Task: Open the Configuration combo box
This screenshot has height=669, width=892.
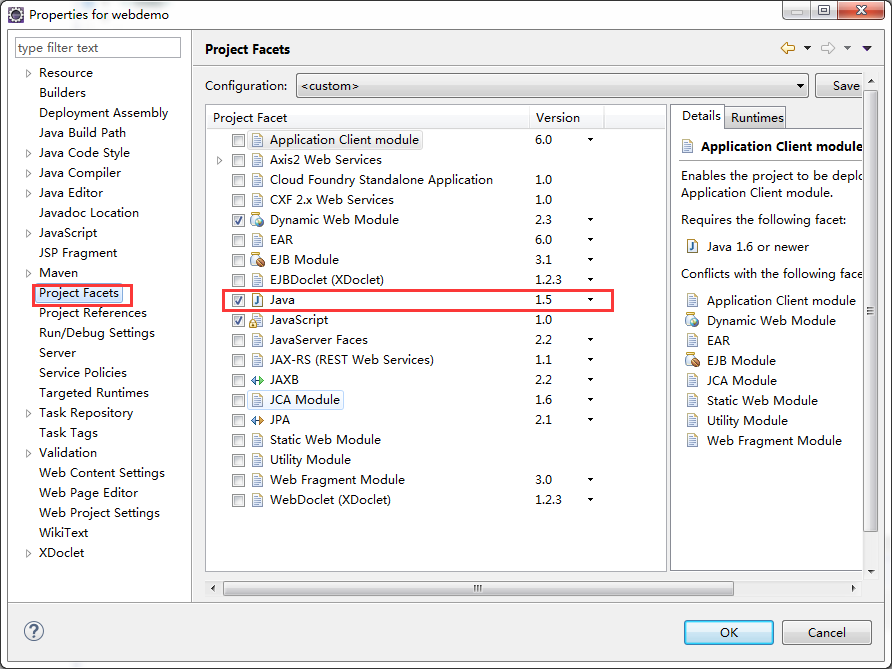Action: point(552,86)
